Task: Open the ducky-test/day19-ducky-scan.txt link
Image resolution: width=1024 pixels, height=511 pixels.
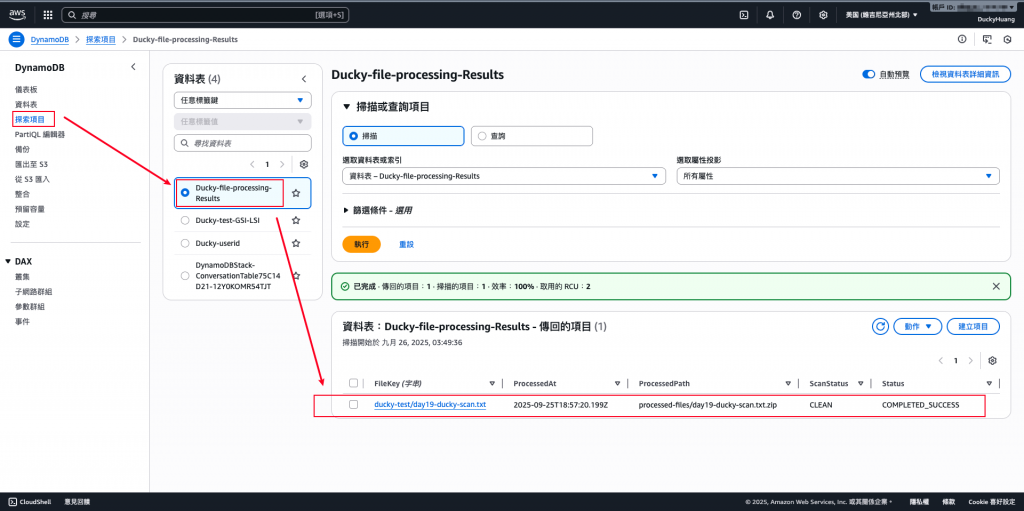Action: [x=430, y=404]
